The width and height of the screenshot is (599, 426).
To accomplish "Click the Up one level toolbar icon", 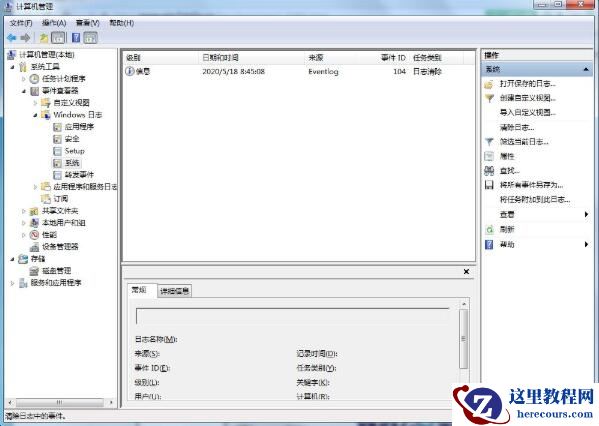I will click(x=44, y=37).
